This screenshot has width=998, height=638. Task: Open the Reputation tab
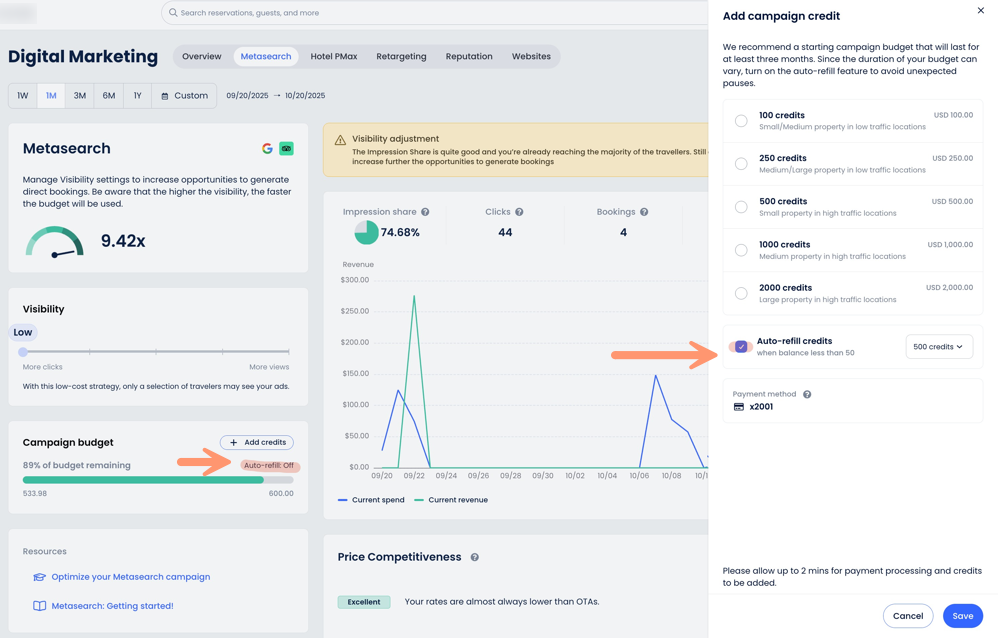tap(469, 57)
